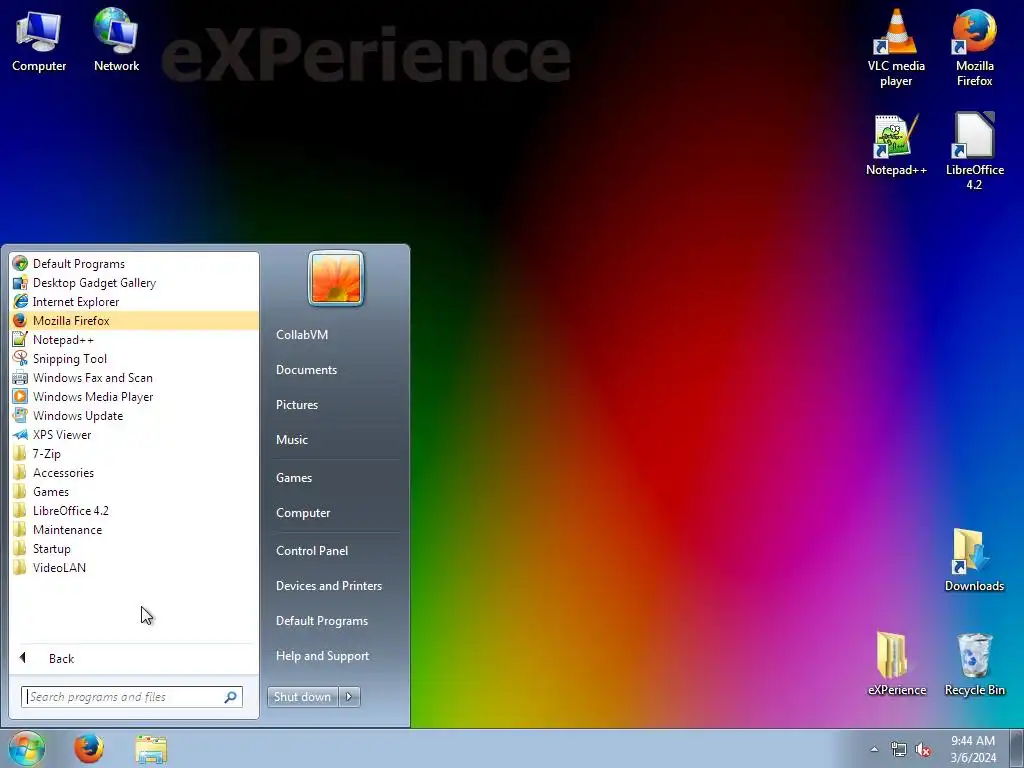Open Default Programs in the programs list
The image size is (1024, 768).
tap(134, 264)
